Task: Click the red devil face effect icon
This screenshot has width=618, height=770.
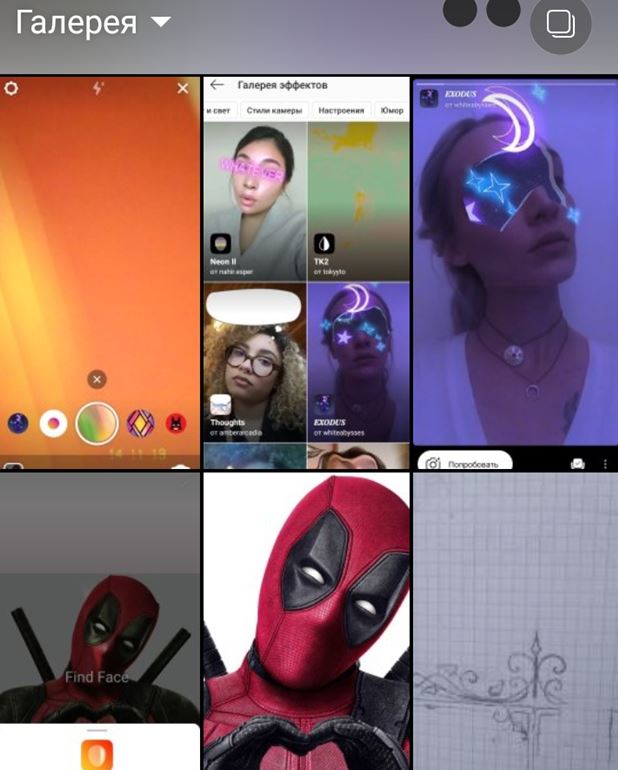Action: pyautogui.click(x=176, y=423)
